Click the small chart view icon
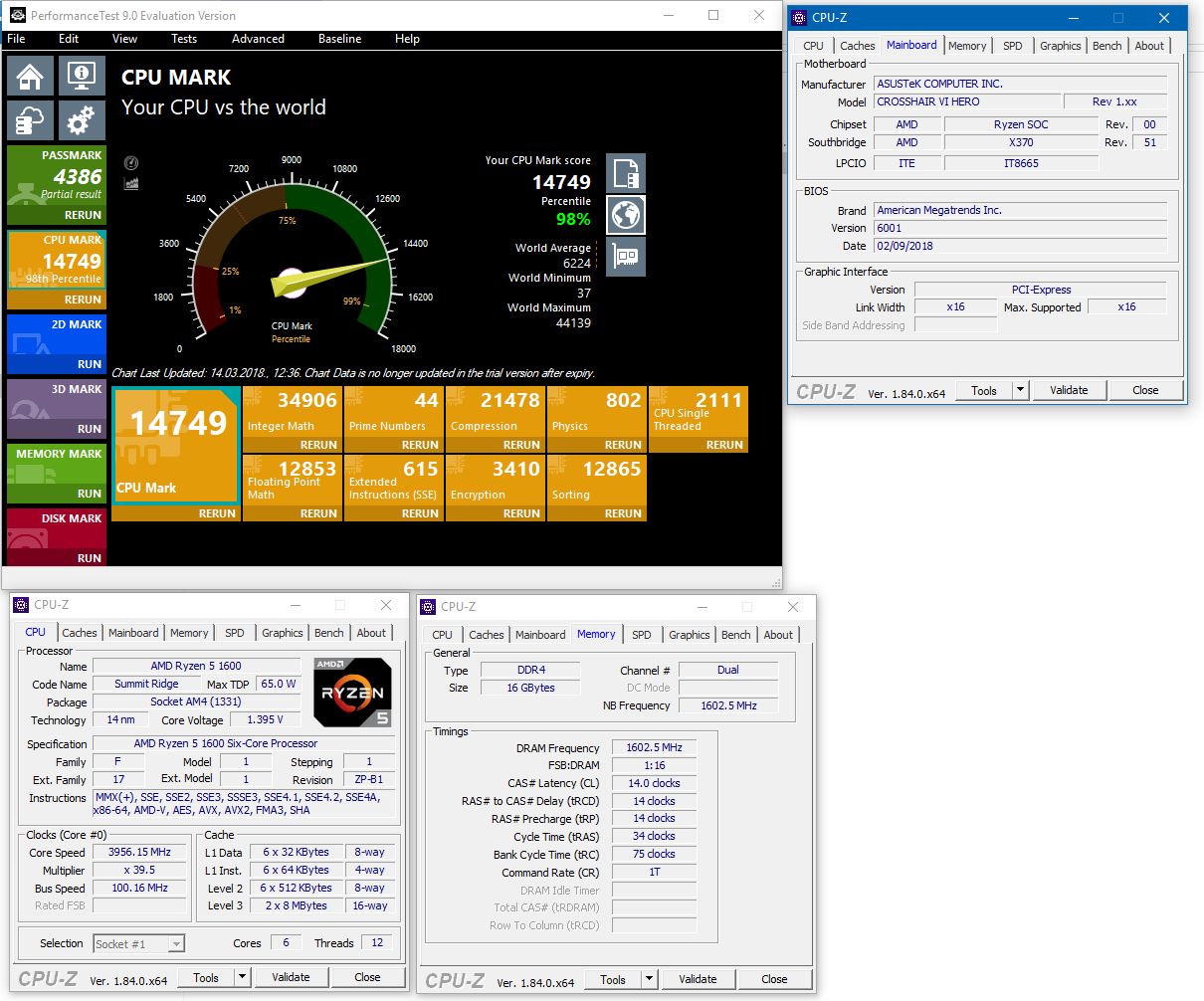Screen dimensions: 1204x1001 [x=131, y=183]
